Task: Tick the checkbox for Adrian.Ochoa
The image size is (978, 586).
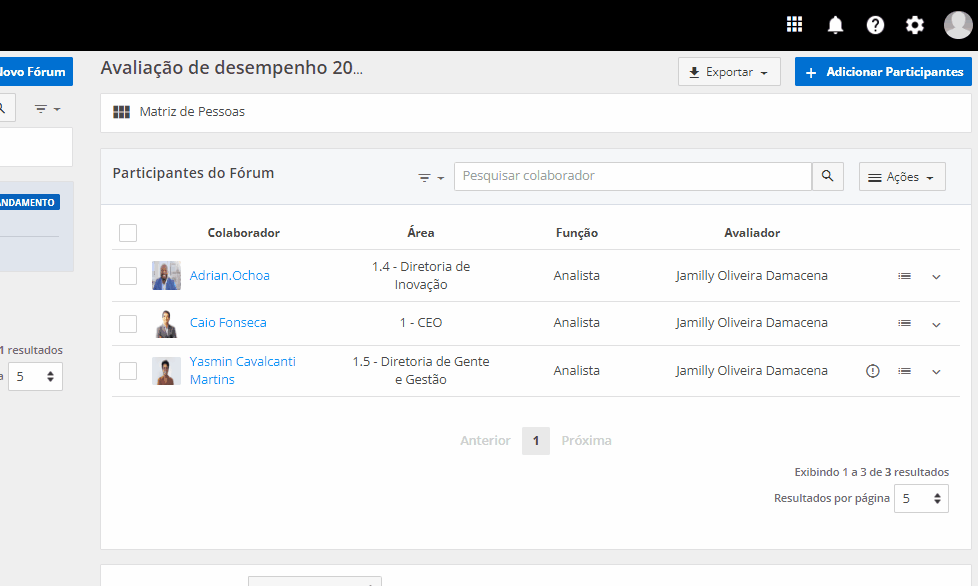Action: [128, 276]
